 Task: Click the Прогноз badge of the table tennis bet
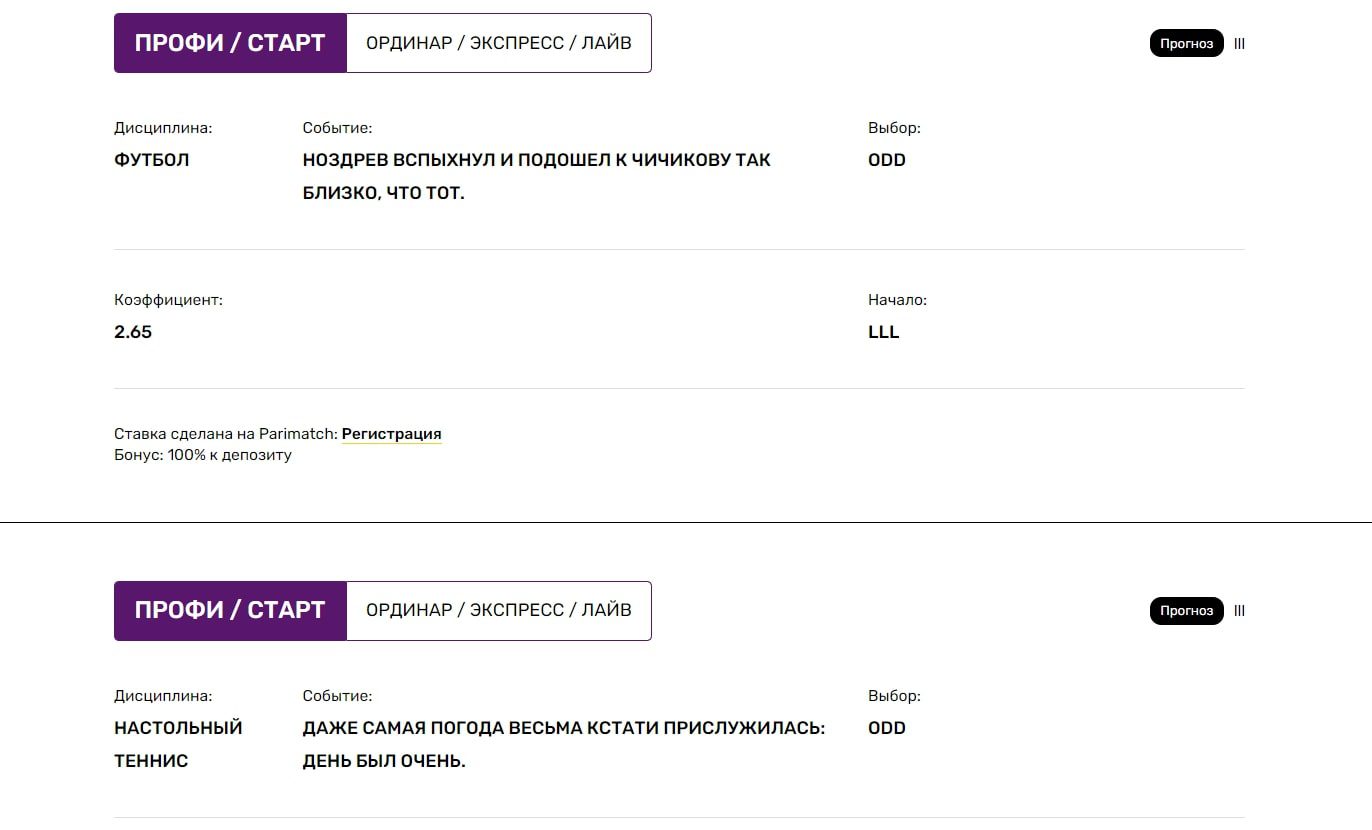(1187, 611)
